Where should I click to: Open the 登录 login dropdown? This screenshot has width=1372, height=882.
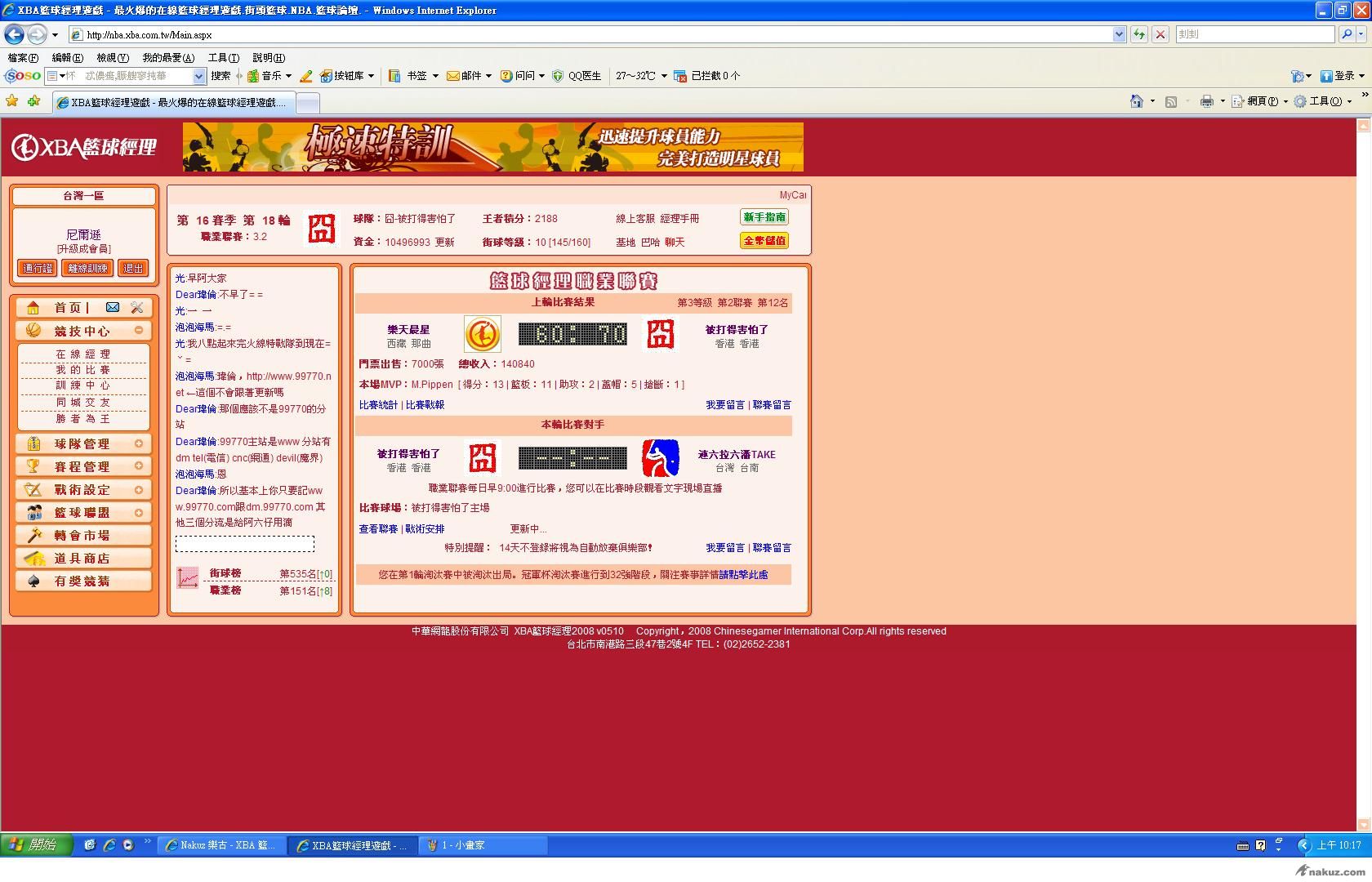click(x=1361, y=76)
